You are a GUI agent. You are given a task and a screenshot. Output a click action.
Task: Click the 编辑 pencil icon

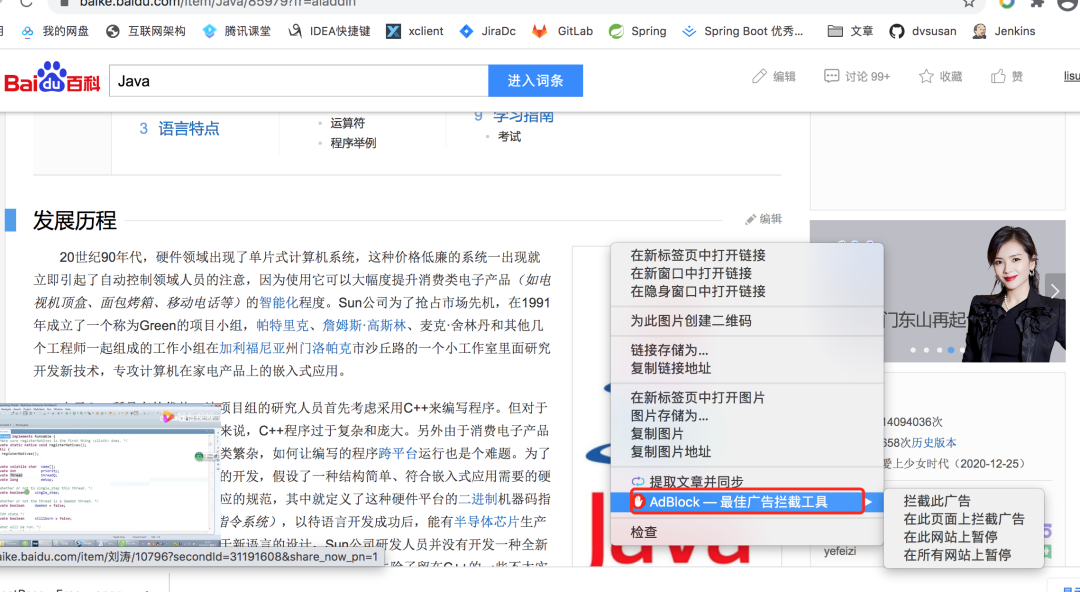tap(760, 76)
